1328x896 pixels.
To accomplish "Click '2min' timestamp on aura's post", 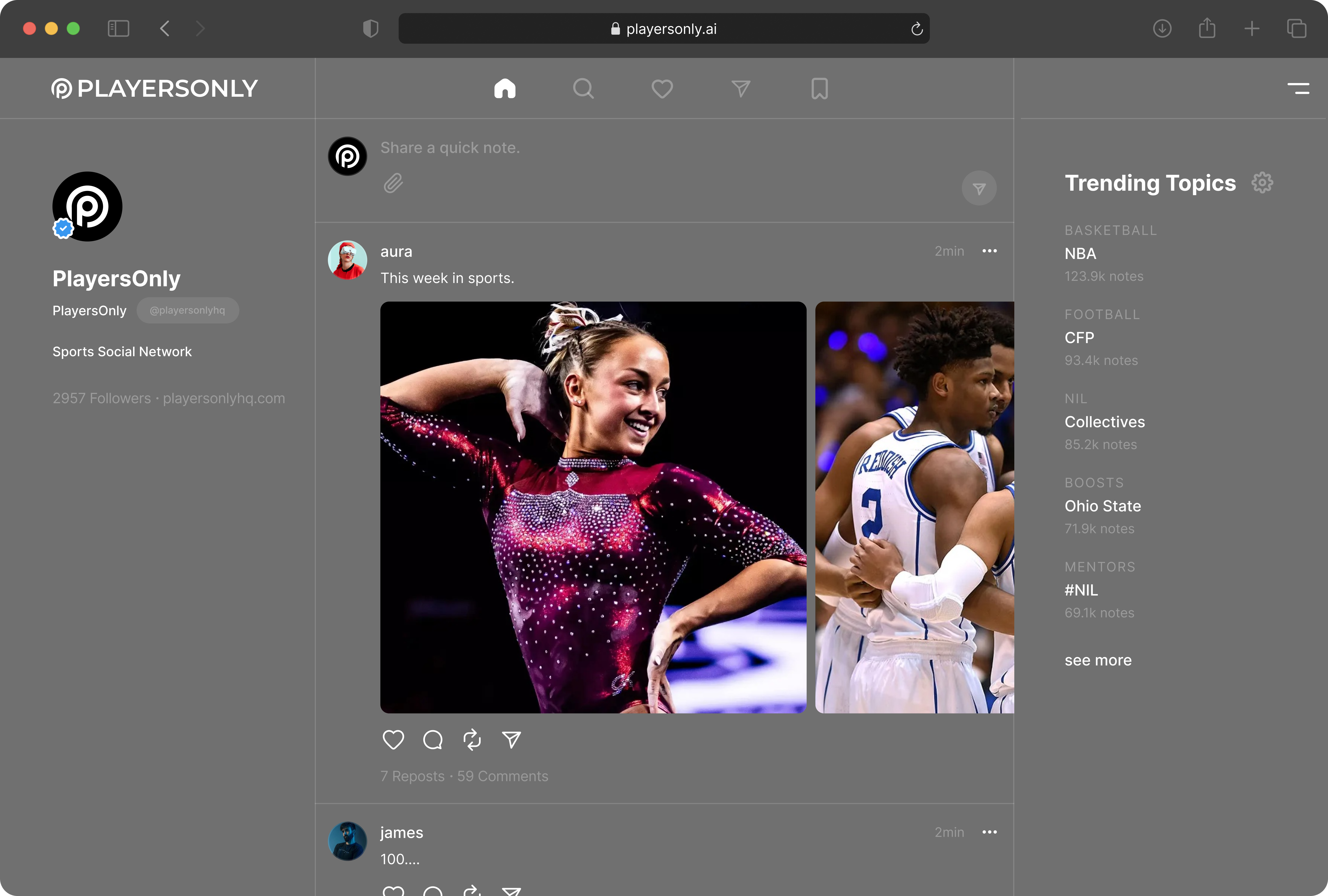I will [949, 251].
